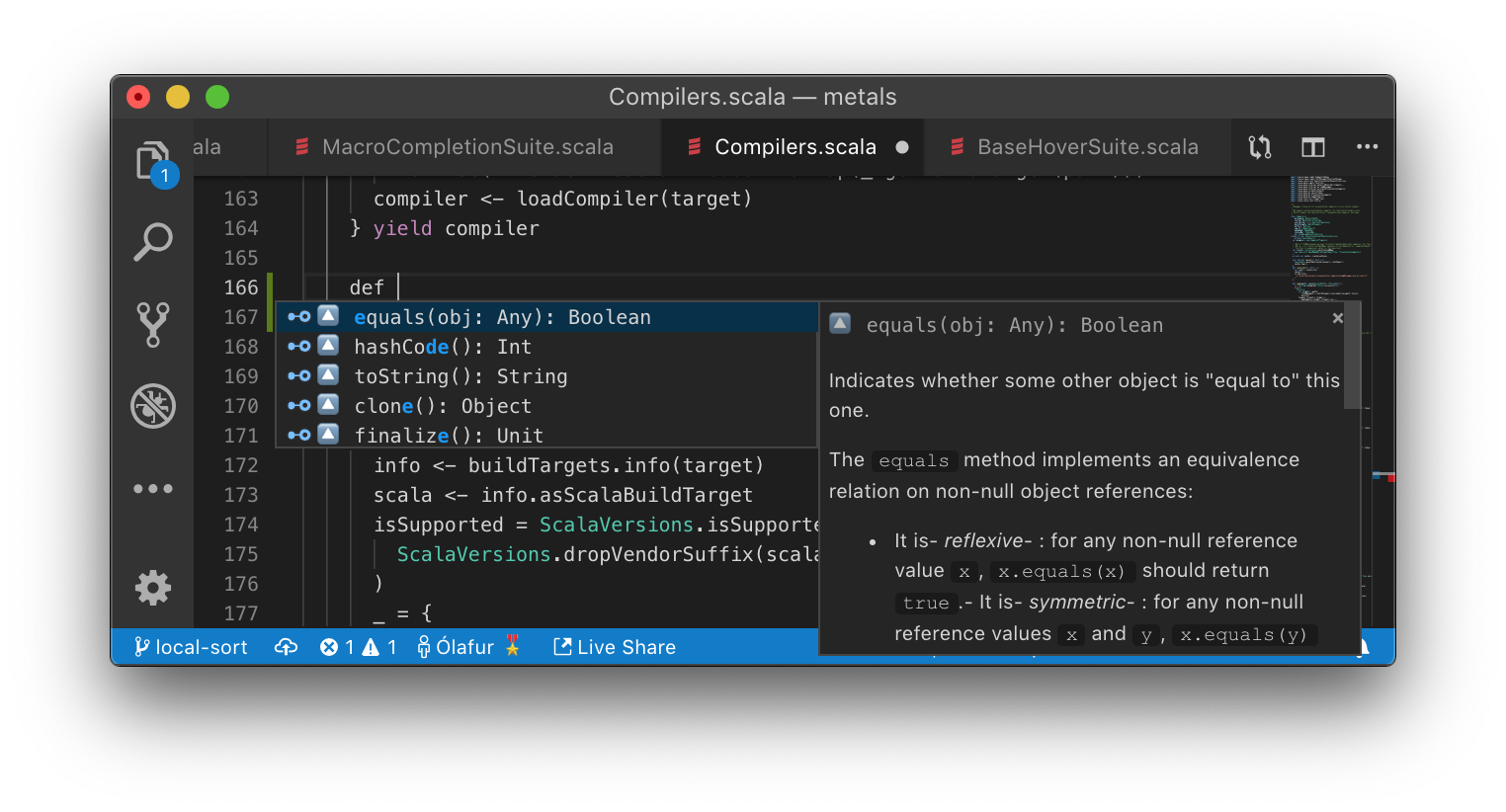Open the editor layout sync icon
The width and height of the screenshot is (1506, 812).
tap(1258, 146)
